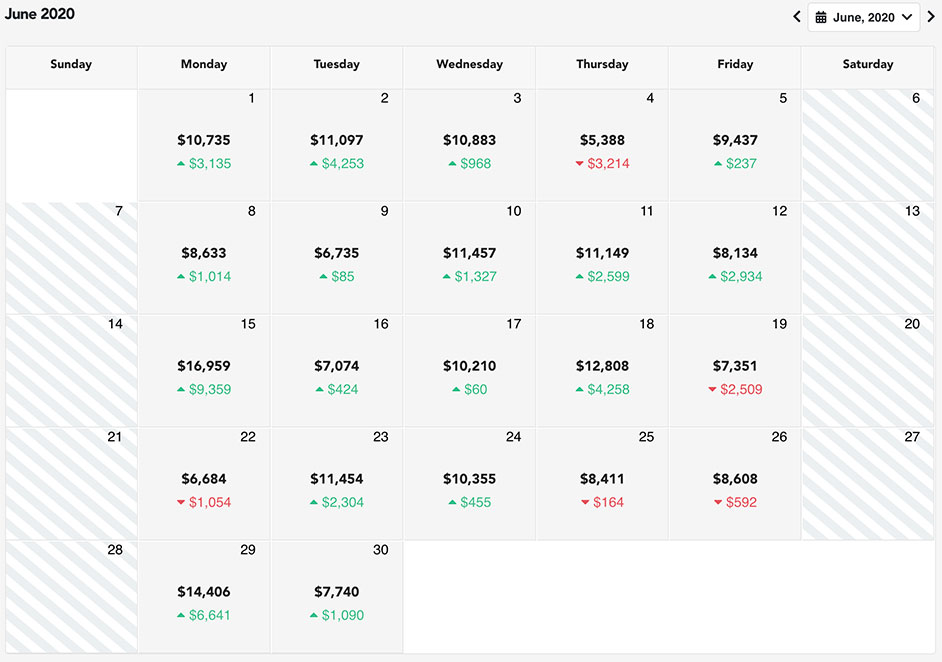Select the striped Sunday June 28 cell
The height and width of the screenshot is (662, 942).
pos(71,597)
